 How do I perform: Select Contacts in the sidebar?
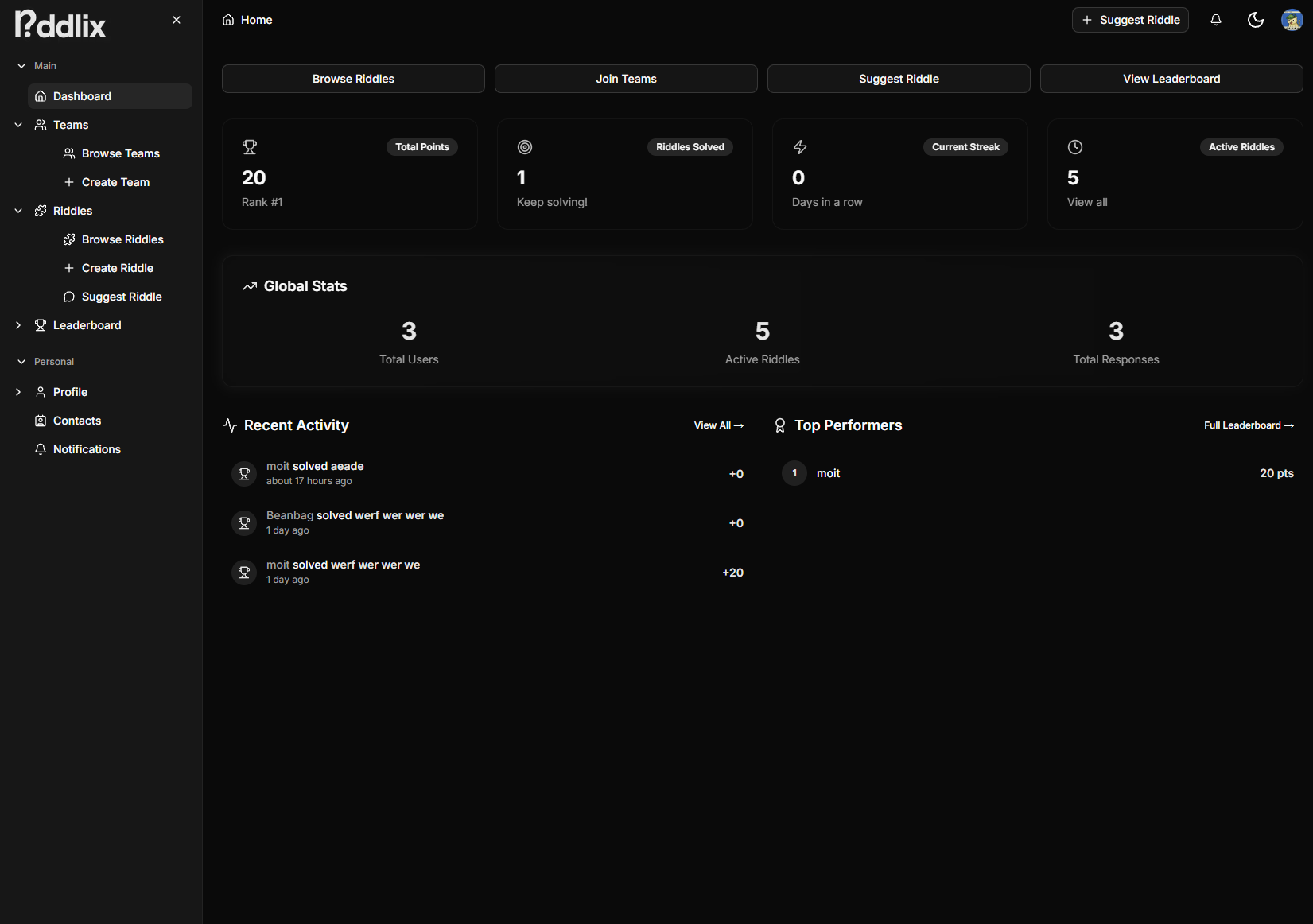pos(77,421)
